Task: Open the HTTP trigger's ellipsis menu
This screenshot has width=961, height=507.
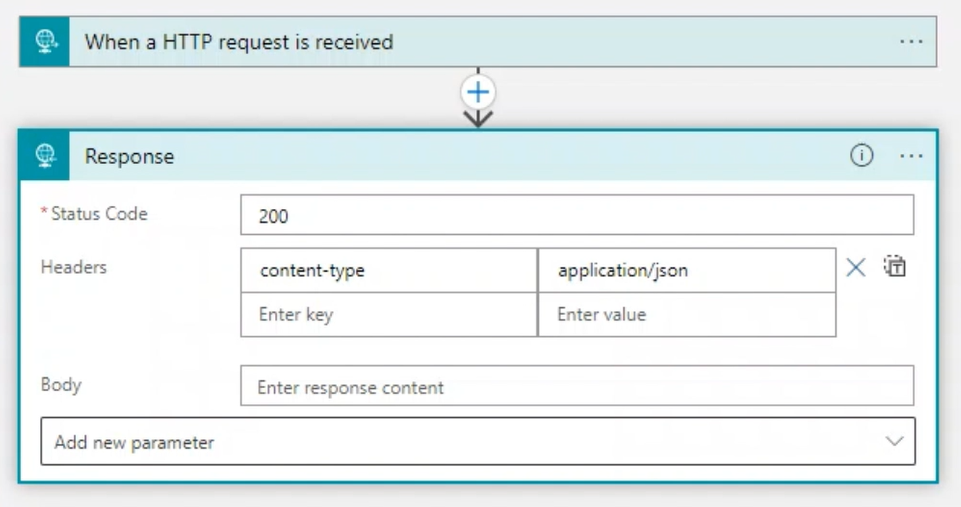Action: [911, 42]
